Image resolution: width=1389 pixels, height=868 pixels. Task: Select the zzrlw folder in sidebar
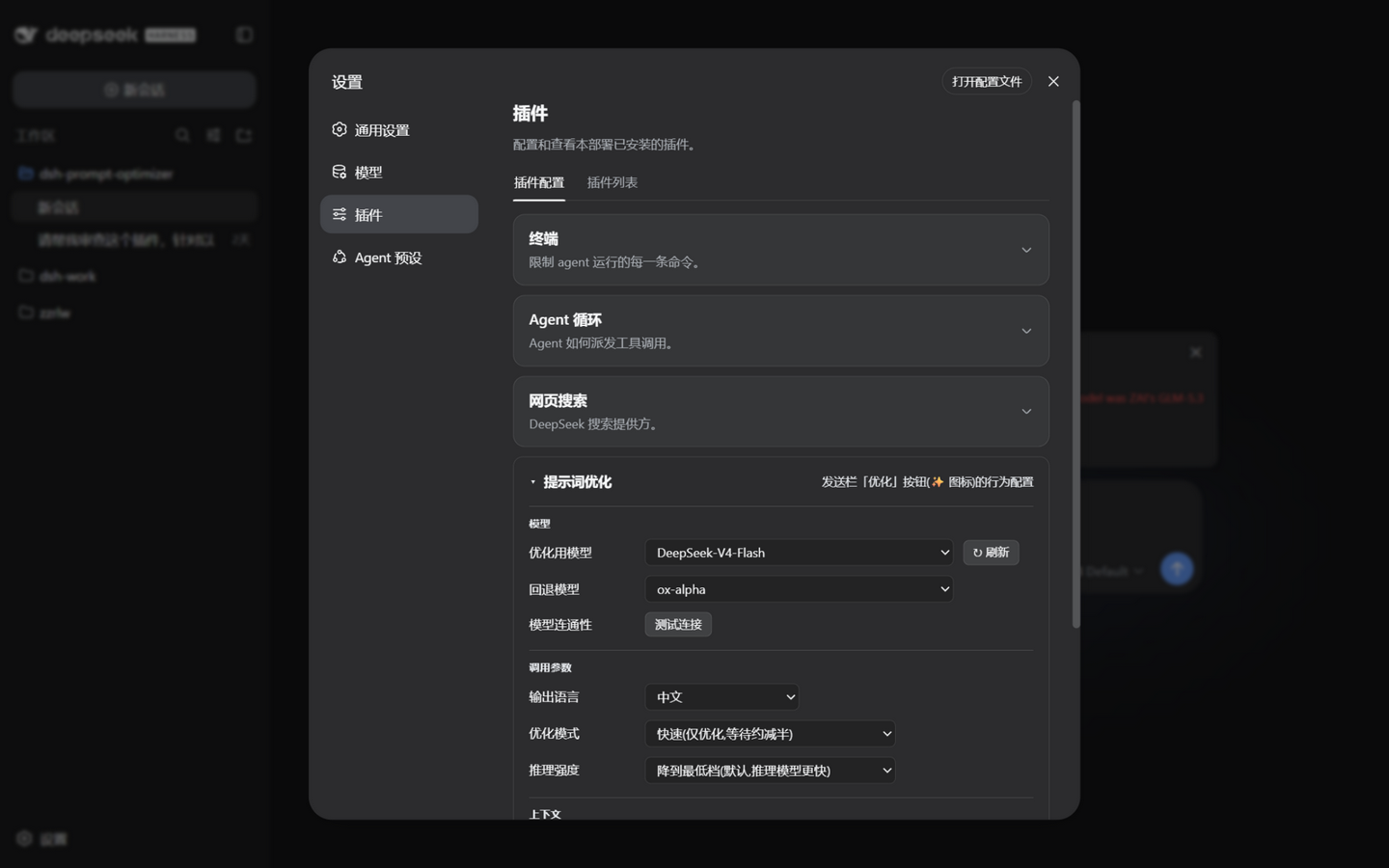pyautogui.click(x=134, y=313)
